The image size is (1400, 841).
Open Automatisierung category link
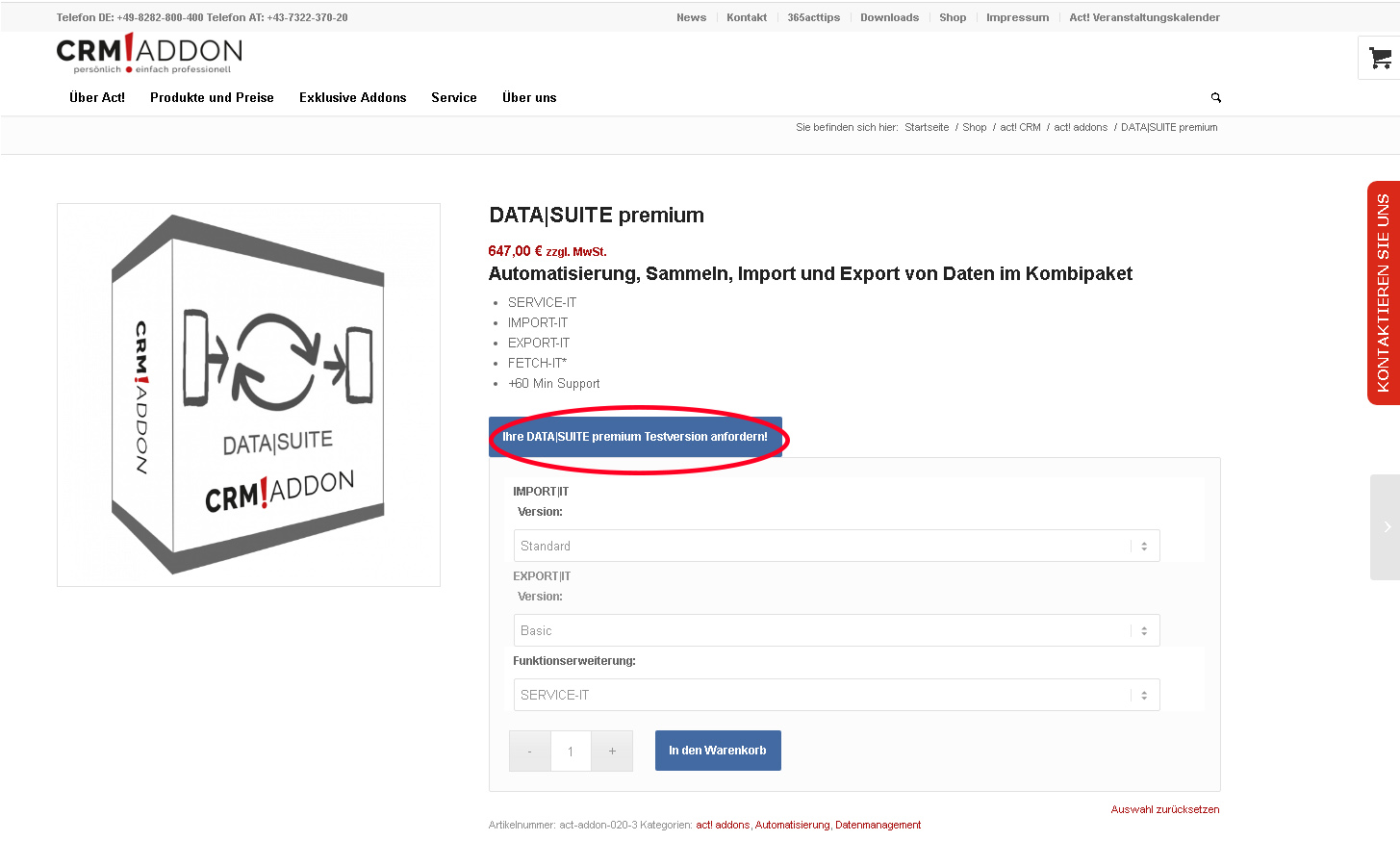(x=792, y=825)
